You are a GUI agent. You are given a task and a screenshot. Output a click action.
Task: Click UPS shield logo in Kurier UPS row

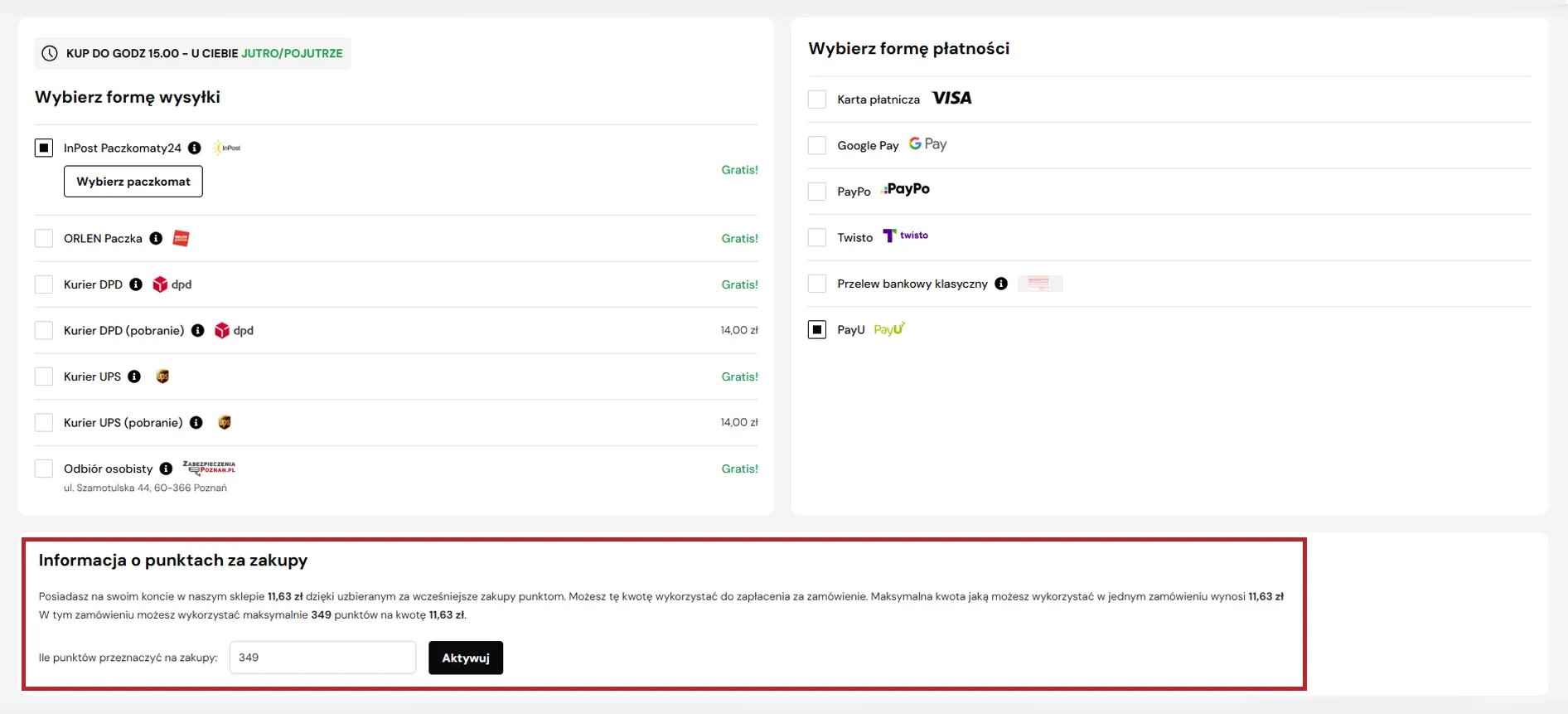coord(162,376)
